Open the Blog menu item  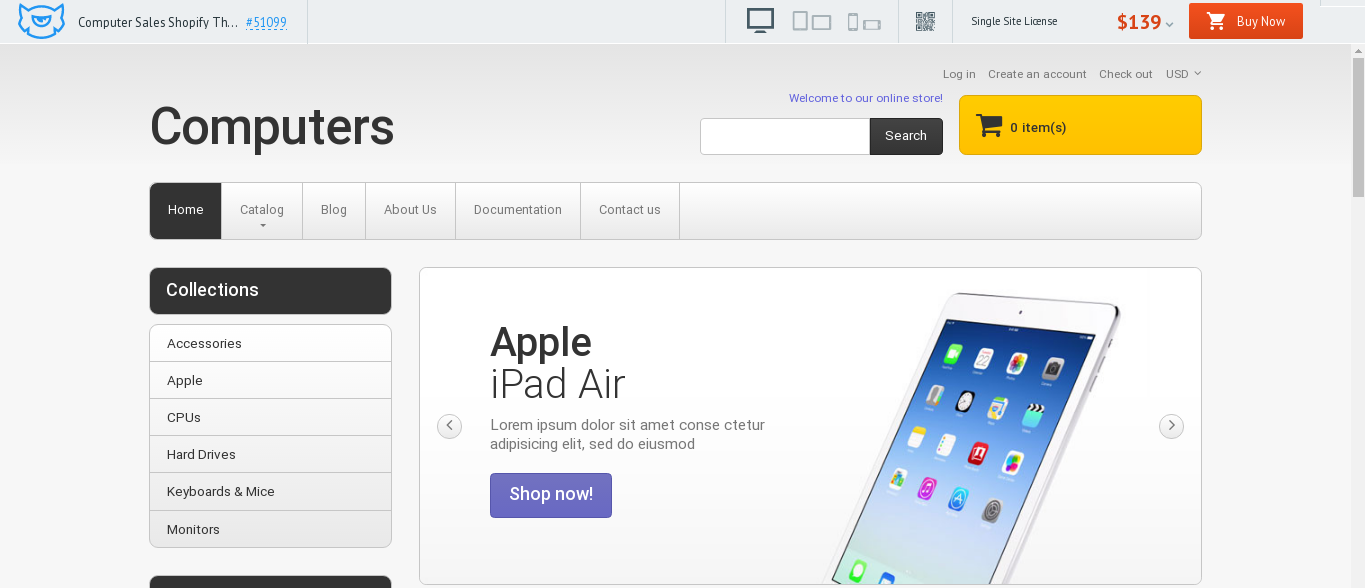334,211
